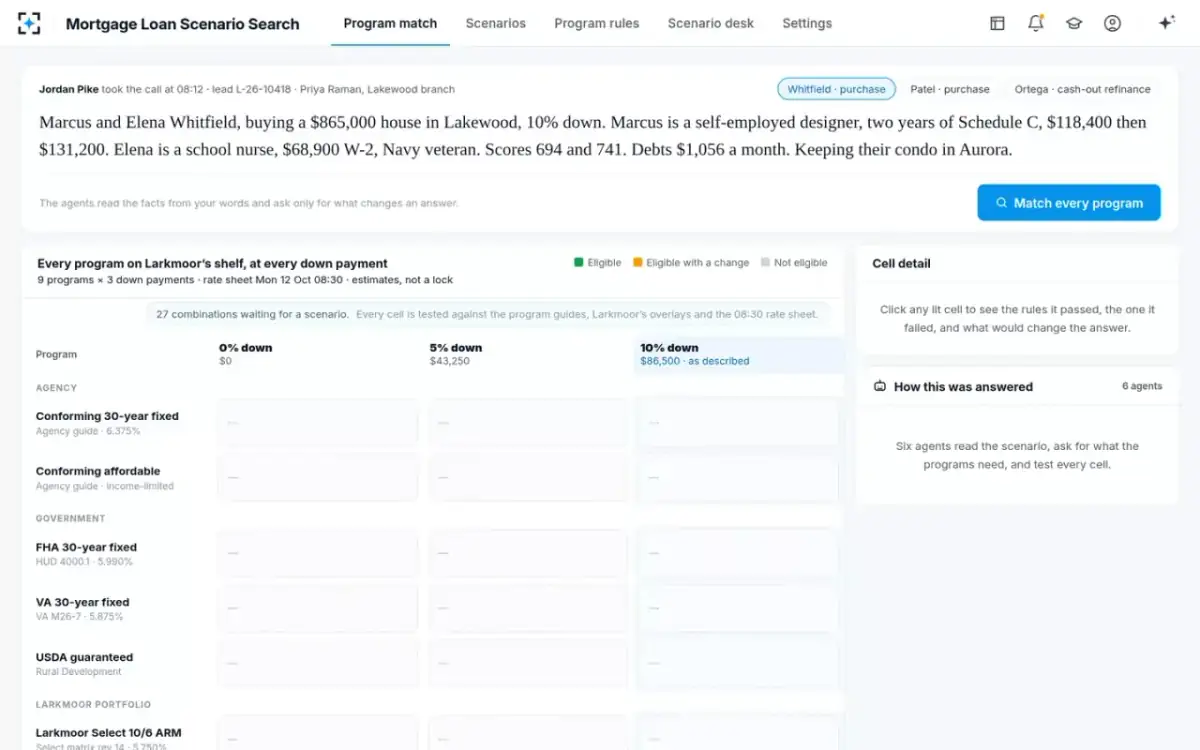The image size is (1200, 750).
Task: Click VA 30-year fixed 10% down cell
Action: [x=738, y=609]
